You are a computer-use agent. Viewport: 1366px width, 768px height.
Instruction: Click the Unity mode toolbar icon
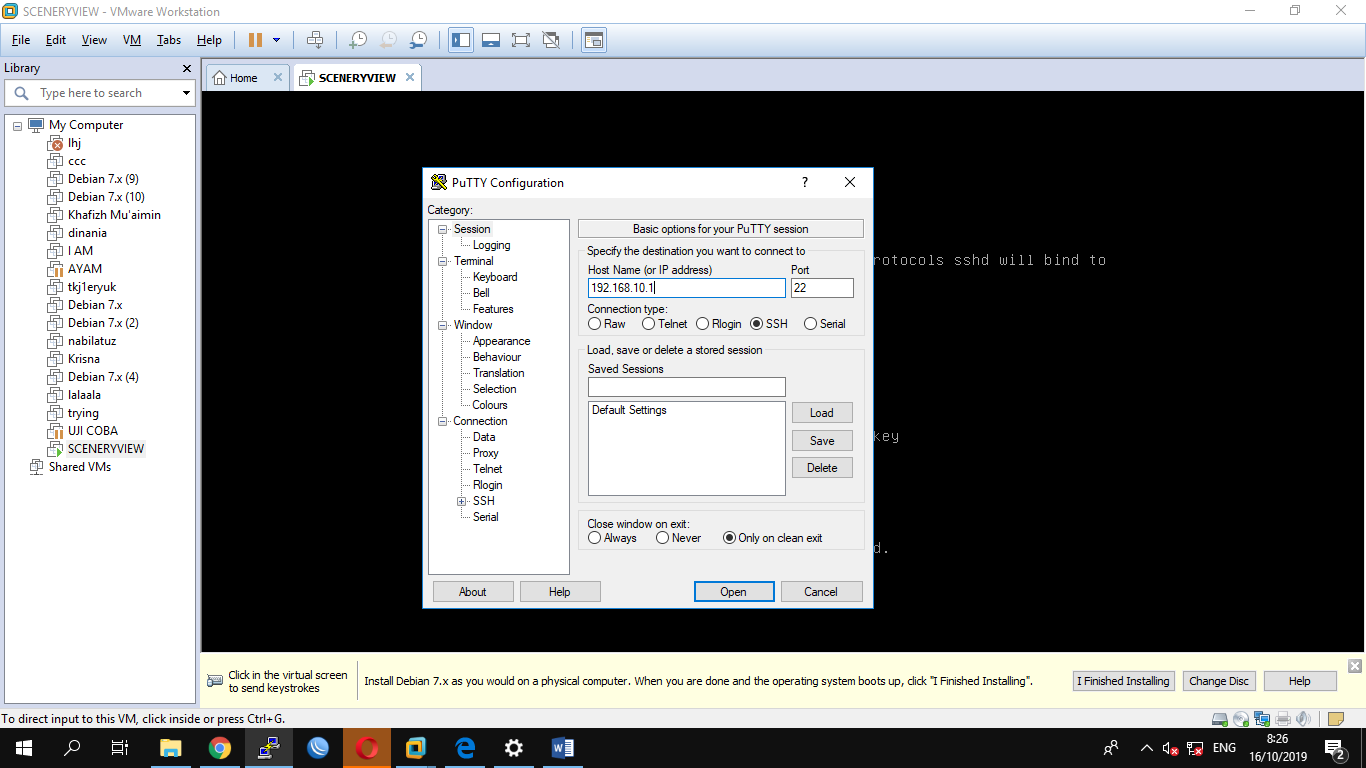pyautogui.click(x=551, y=40)
